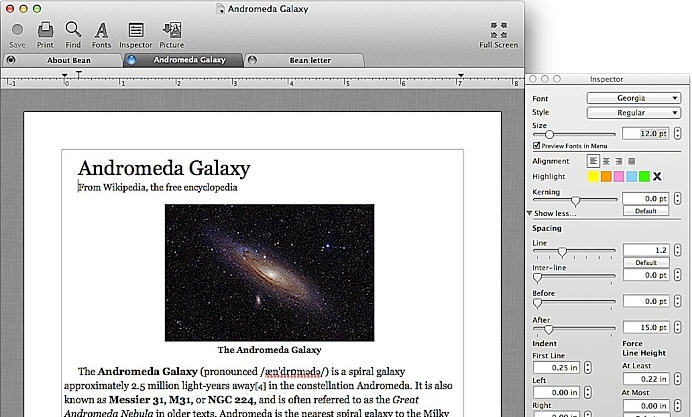Click the Line spacing slider
Screen dimensions: 692x417
574,252
